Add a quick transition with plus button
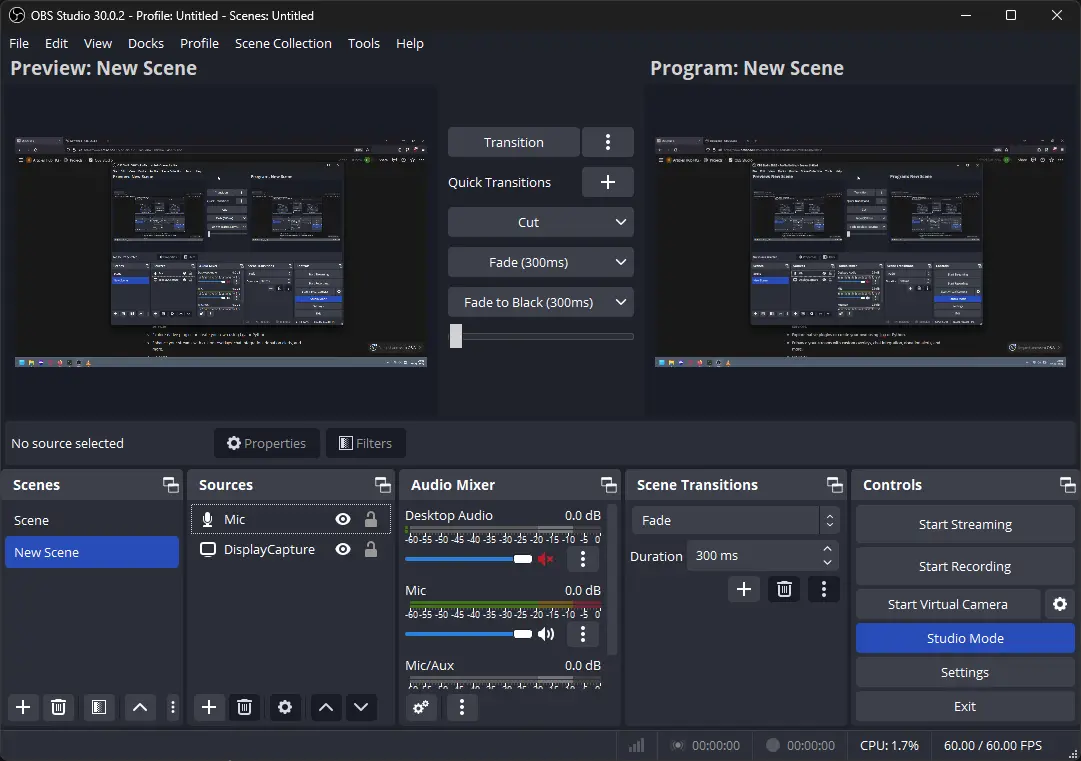The height and width of the screenshot is (761, 1081). 607,182
